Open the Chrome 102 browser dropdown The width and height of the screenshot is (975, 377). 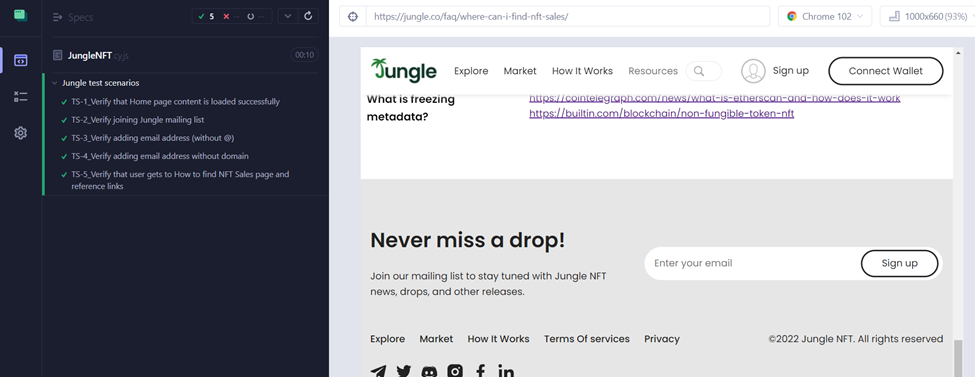[x=825, y=17]
